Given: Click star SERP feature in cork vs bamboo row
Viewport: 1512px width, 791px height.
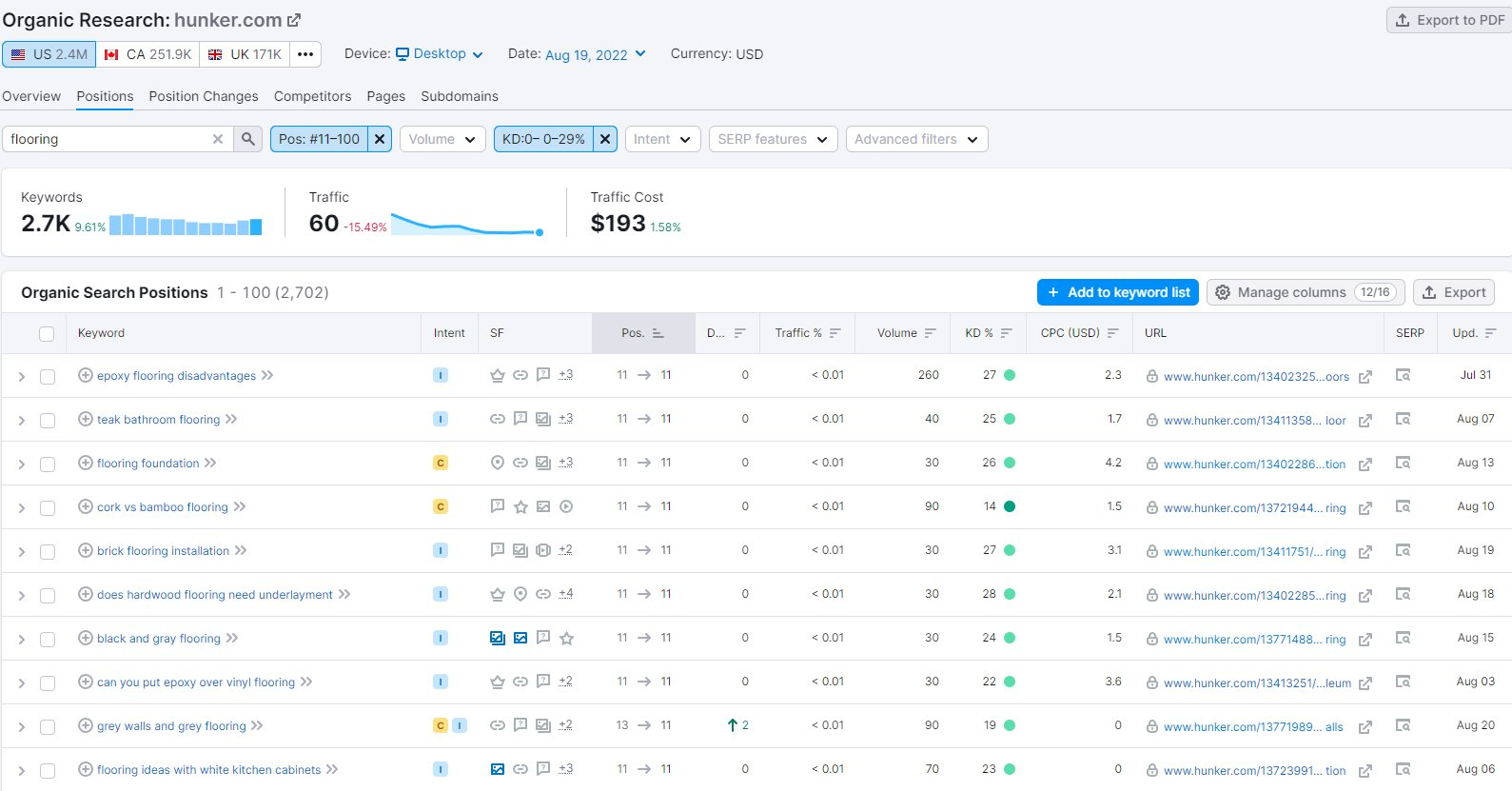Looking at the screenshot, I should click(520, 506).
